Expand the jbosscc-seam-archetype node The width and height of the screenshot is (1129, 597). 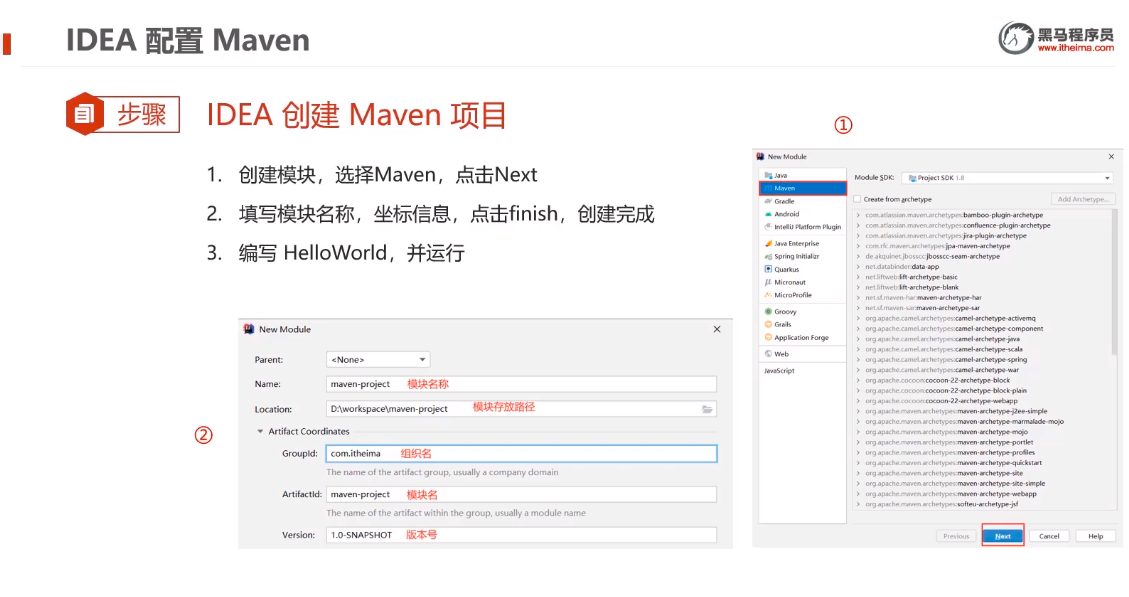point(858,256)
